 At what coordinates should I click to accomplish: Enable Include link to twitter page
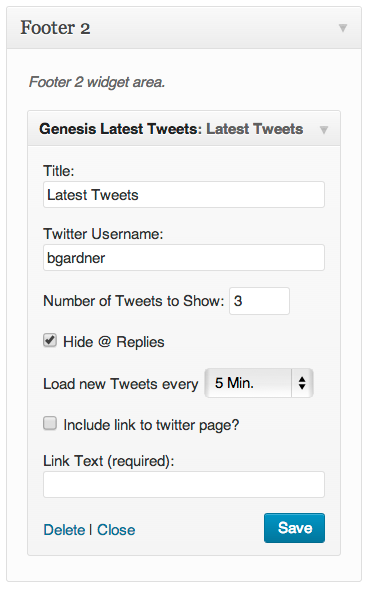50,424
